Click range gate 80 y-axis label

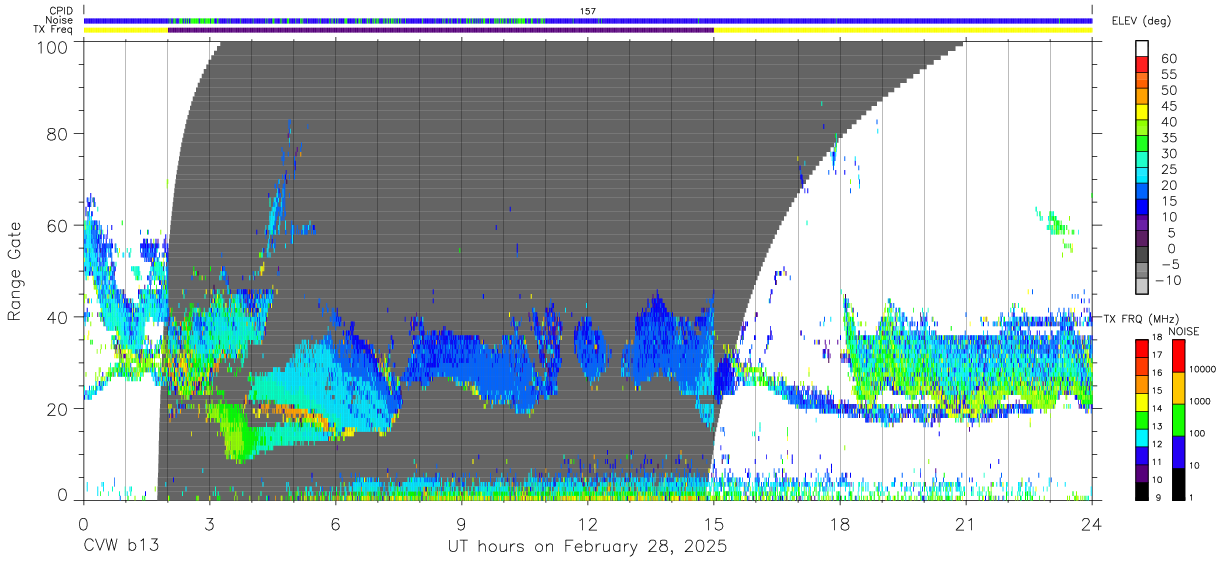(x=59, y=133)
